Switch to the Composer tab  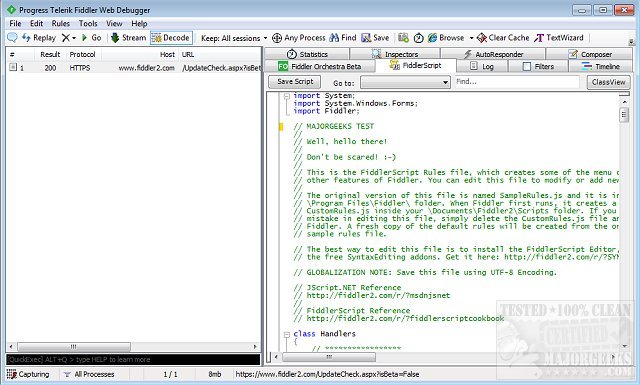589,54
